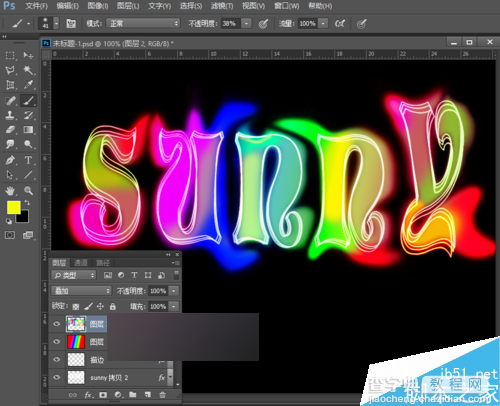Click the delete layer trash icon
Viewport: 500px width, 406px height.
tap(162, 395)
